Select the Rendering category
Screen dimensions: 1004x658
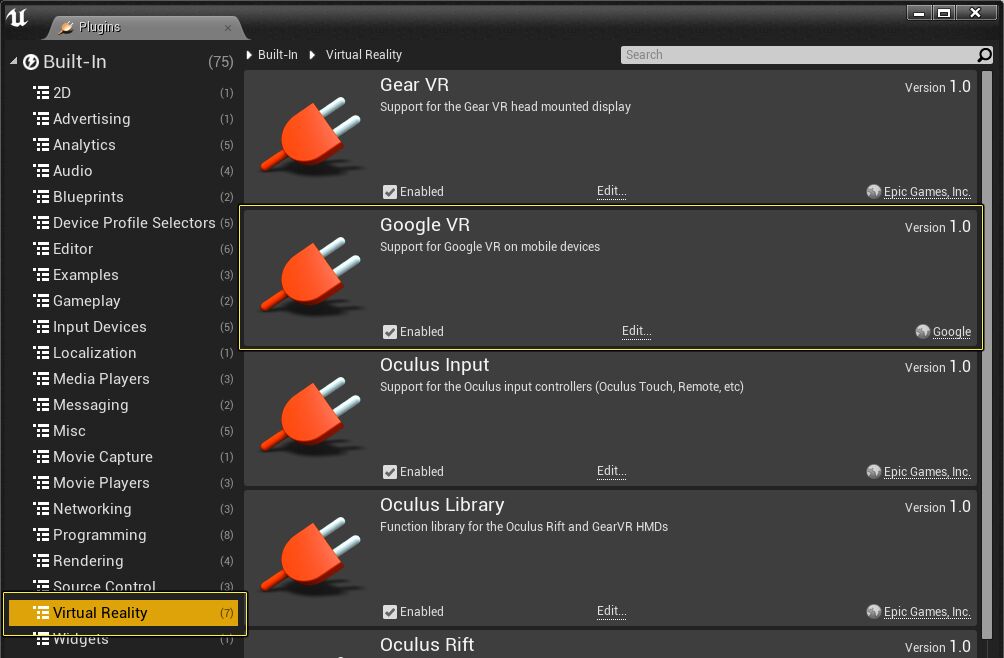[x=88, y=561]
